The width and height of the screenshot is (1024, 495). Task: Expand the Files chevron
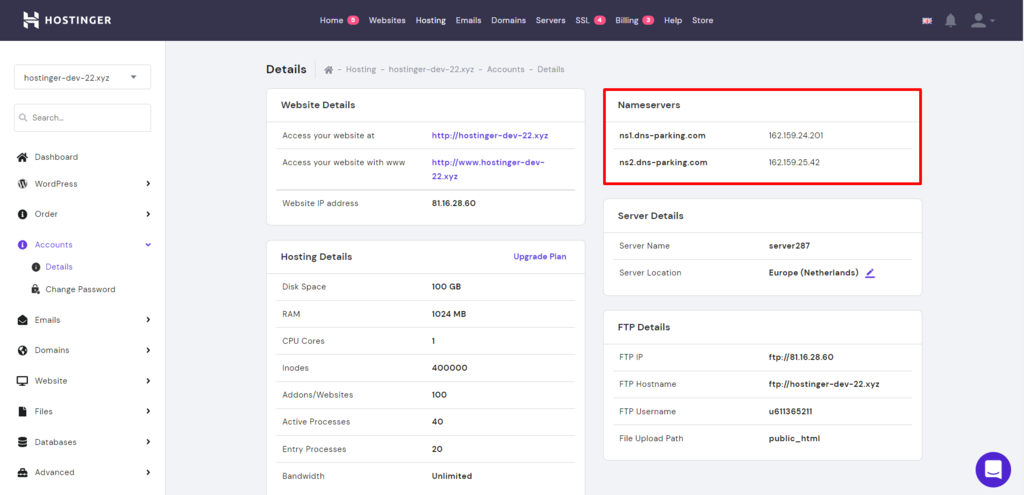[148, 411]
